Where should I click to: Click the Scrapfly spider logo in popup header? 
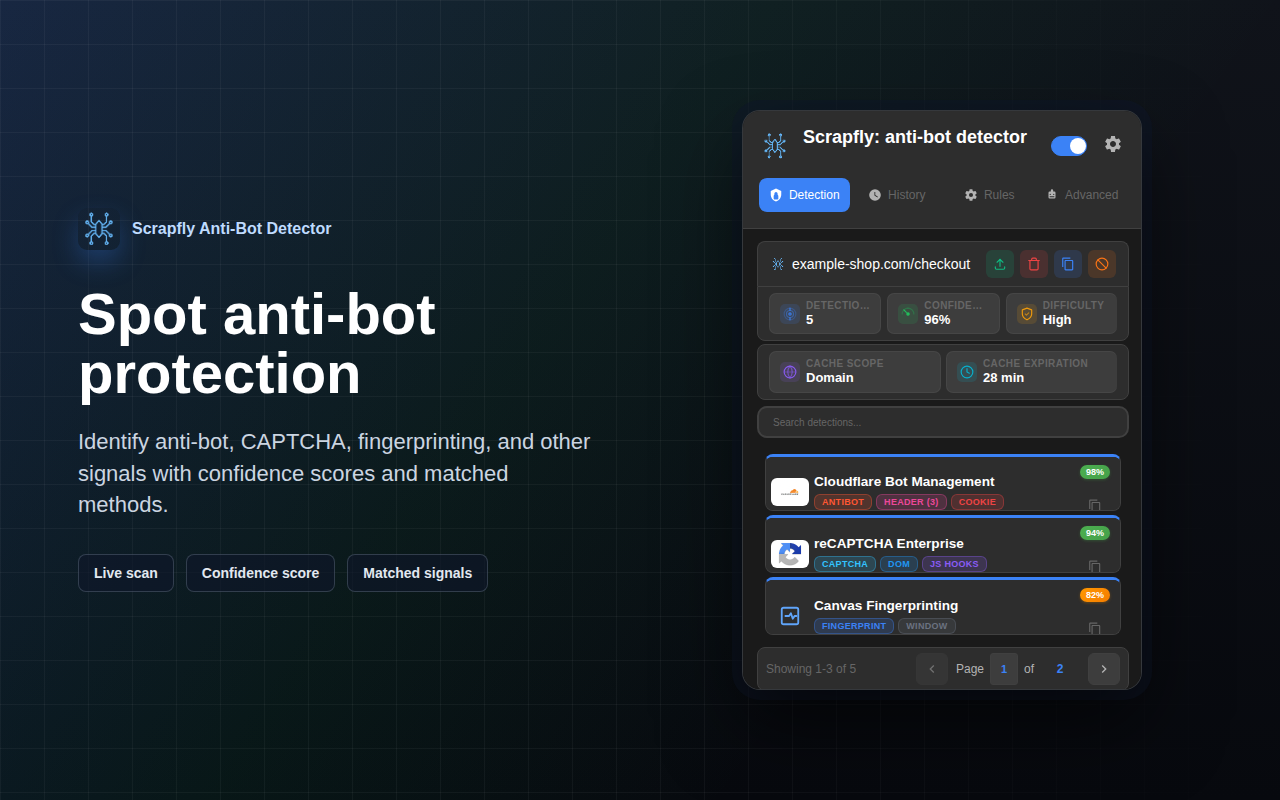(x=775, y=146)
